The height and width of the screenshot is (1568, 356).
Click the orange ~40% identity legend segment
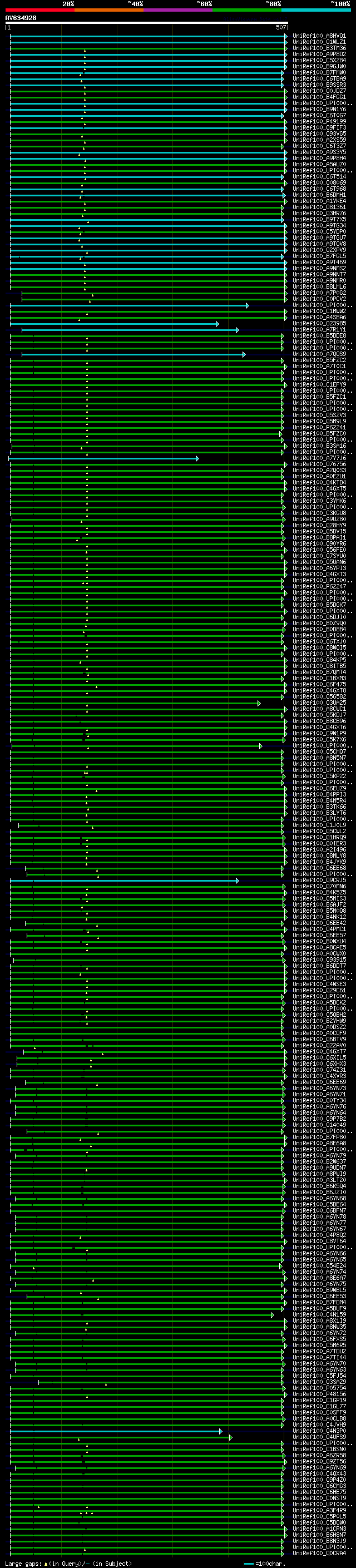tap(110, 10)
